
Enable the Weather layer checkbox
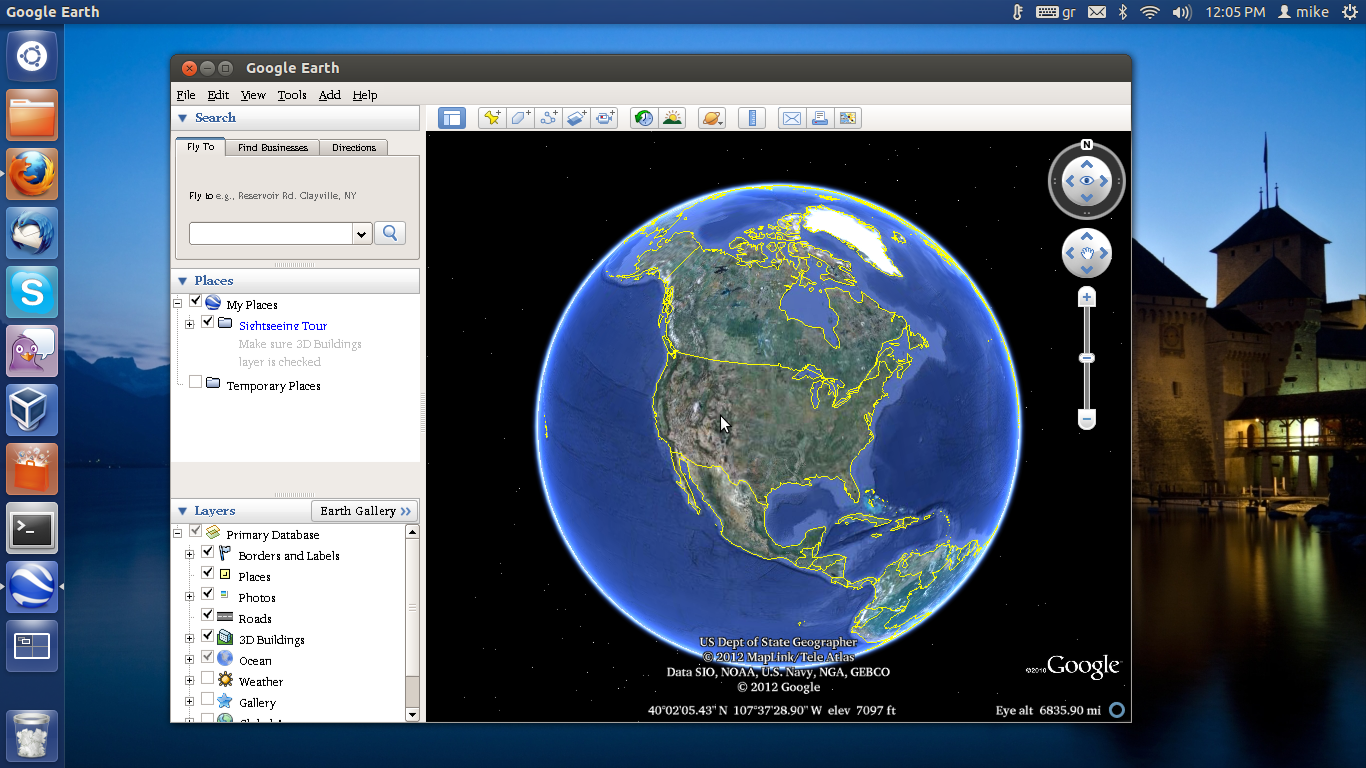pyautogui.click(x=207, y=679)
